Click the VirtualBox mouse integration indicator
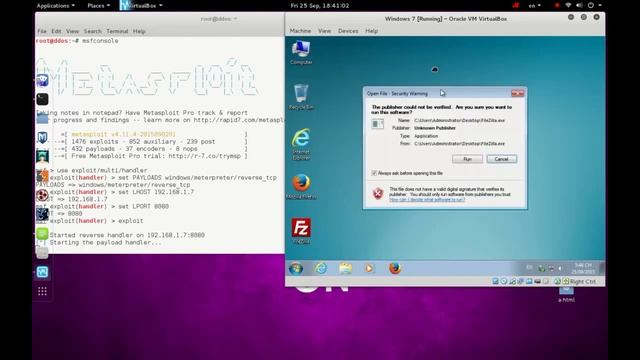This screenshot has height=360, width=640. (557, 281)
